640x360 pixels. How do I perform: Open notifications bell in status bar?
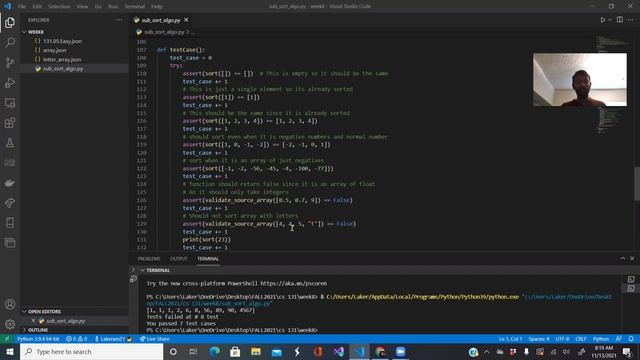tap(631, 339)
